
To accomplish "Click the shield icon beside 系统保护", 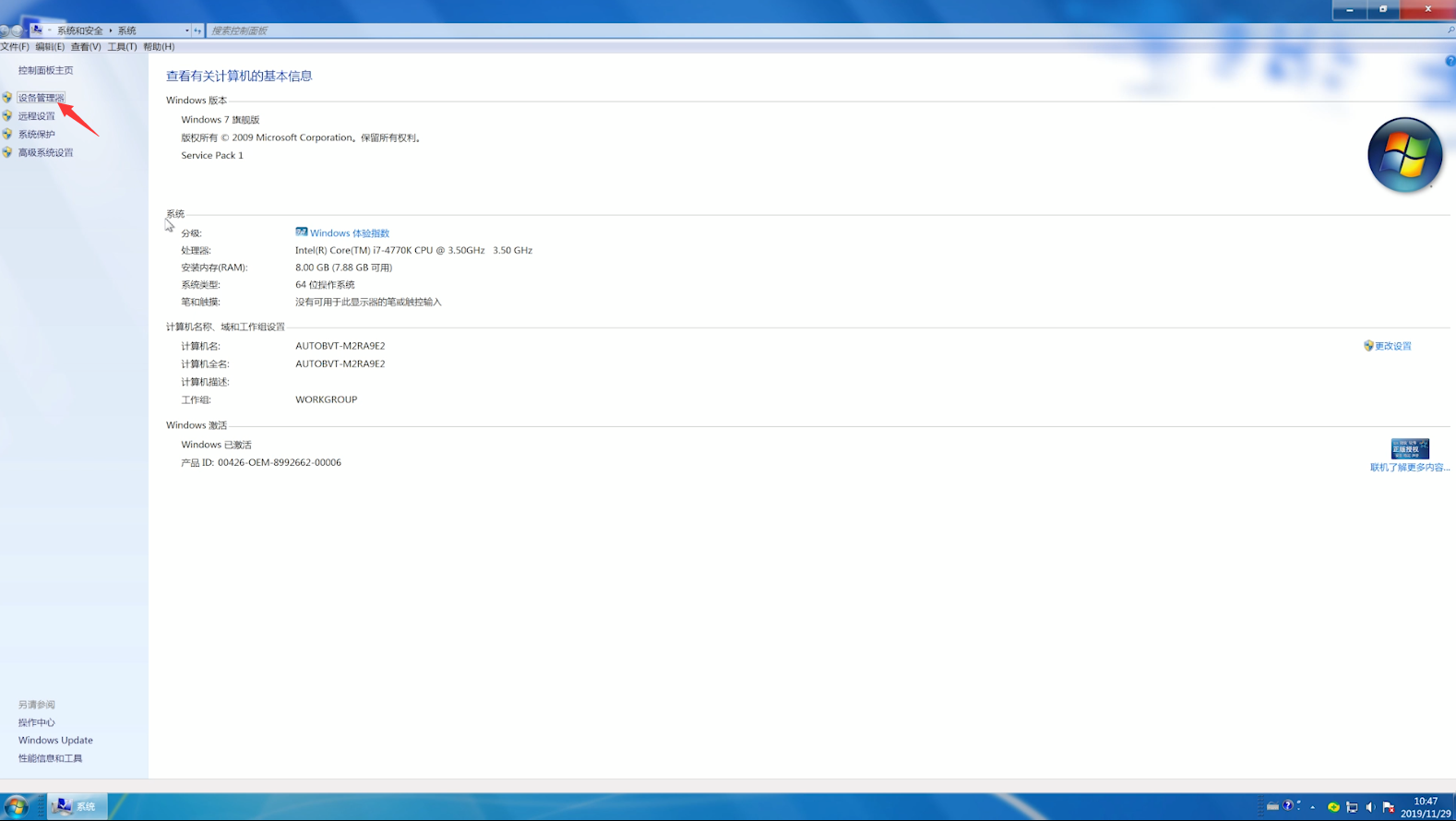I will (7, 135).
